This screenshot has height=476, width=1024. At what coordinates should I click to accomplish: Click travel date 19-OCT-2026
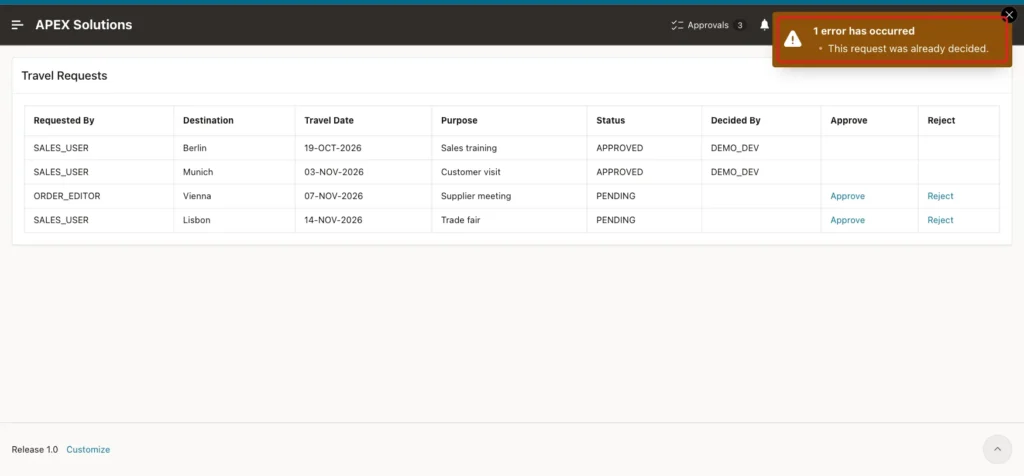click(332, 148)
